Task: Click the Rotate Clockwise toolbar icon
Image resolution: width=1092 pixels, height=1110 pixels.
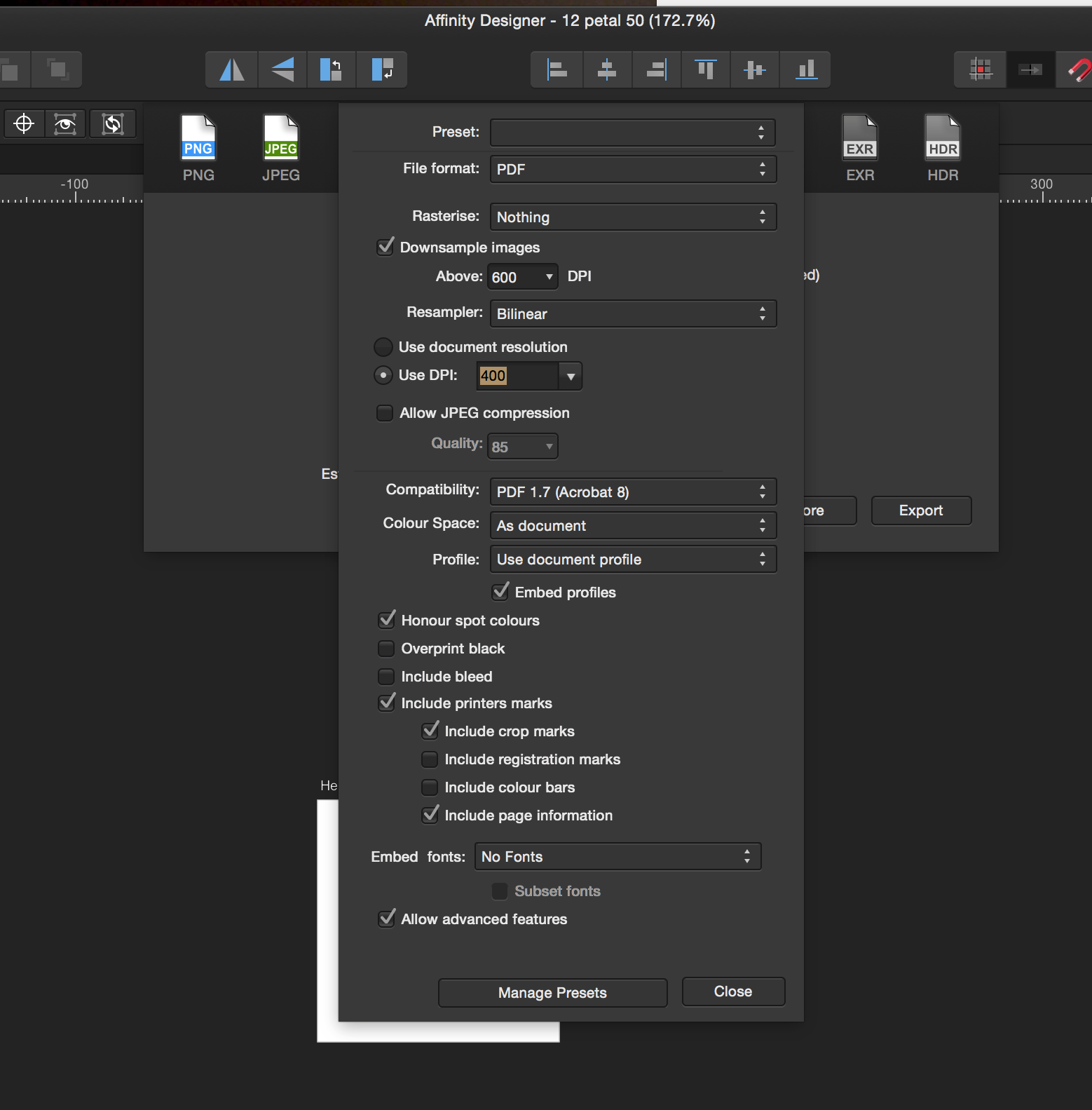Action: pyautogui.click(x=381, y=69)
